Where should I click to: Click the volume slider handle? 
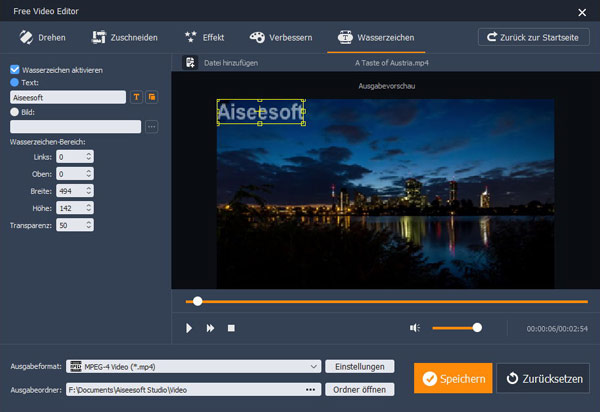477,328
